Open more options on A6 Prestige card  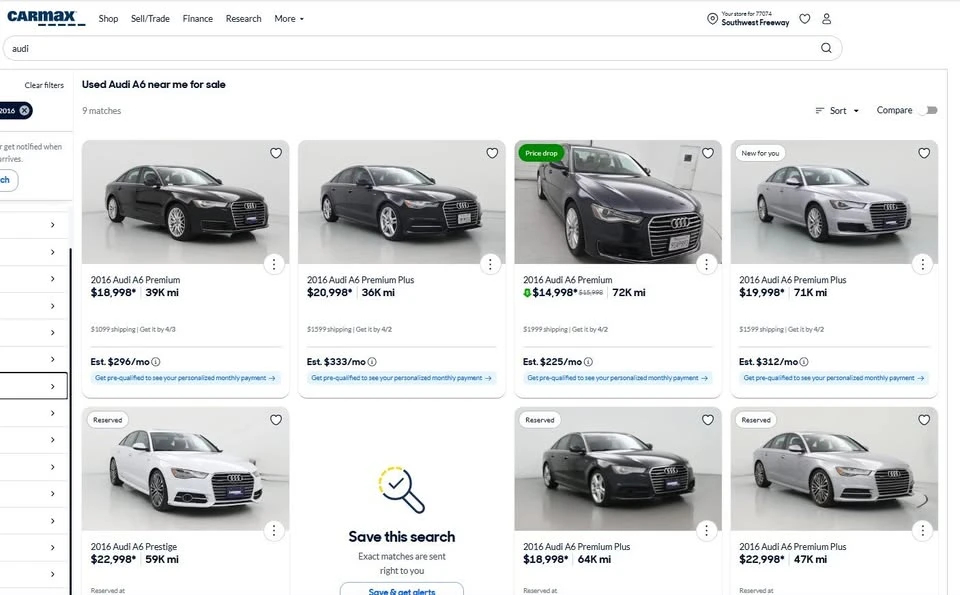274,531
